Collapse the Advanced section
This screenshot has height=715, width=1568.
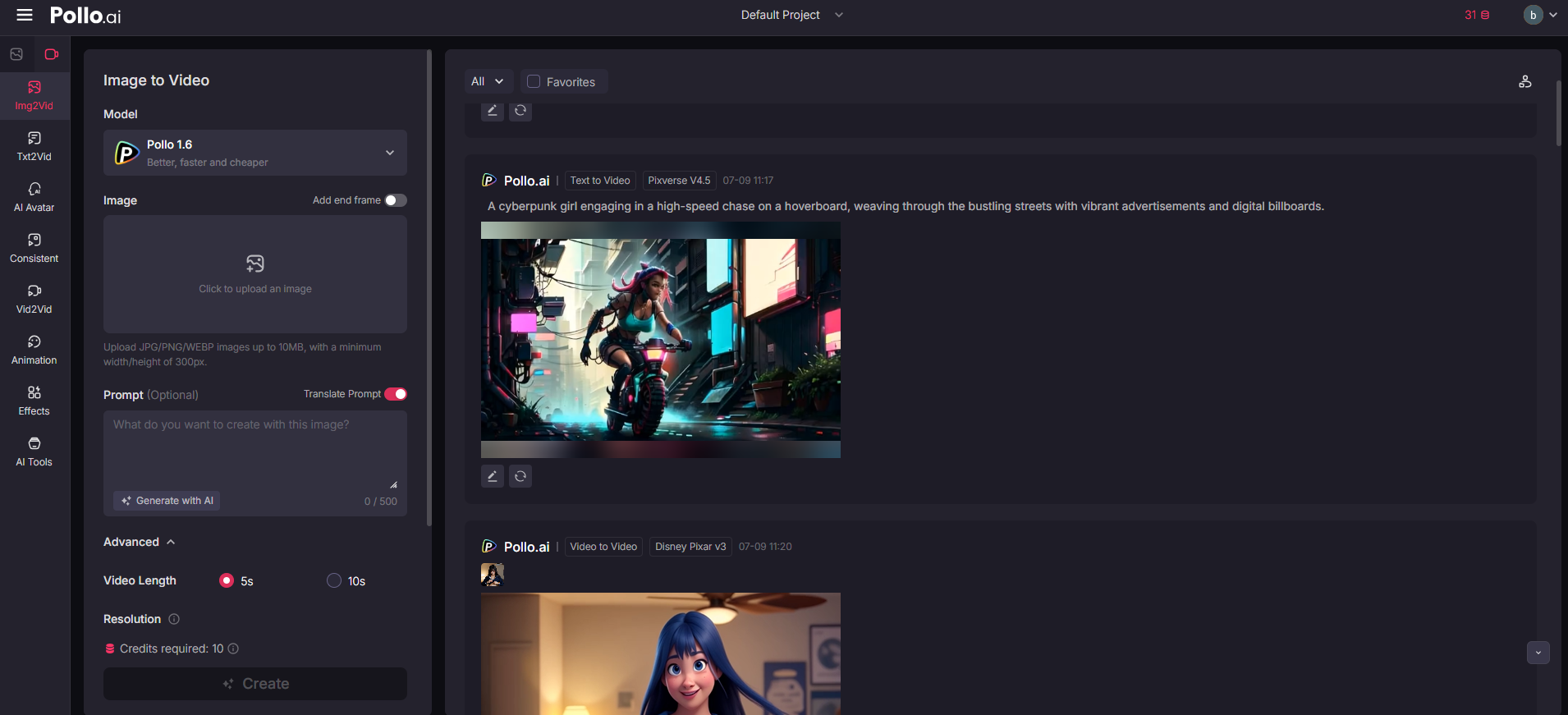pyautogui.click(x=140, y=542)
